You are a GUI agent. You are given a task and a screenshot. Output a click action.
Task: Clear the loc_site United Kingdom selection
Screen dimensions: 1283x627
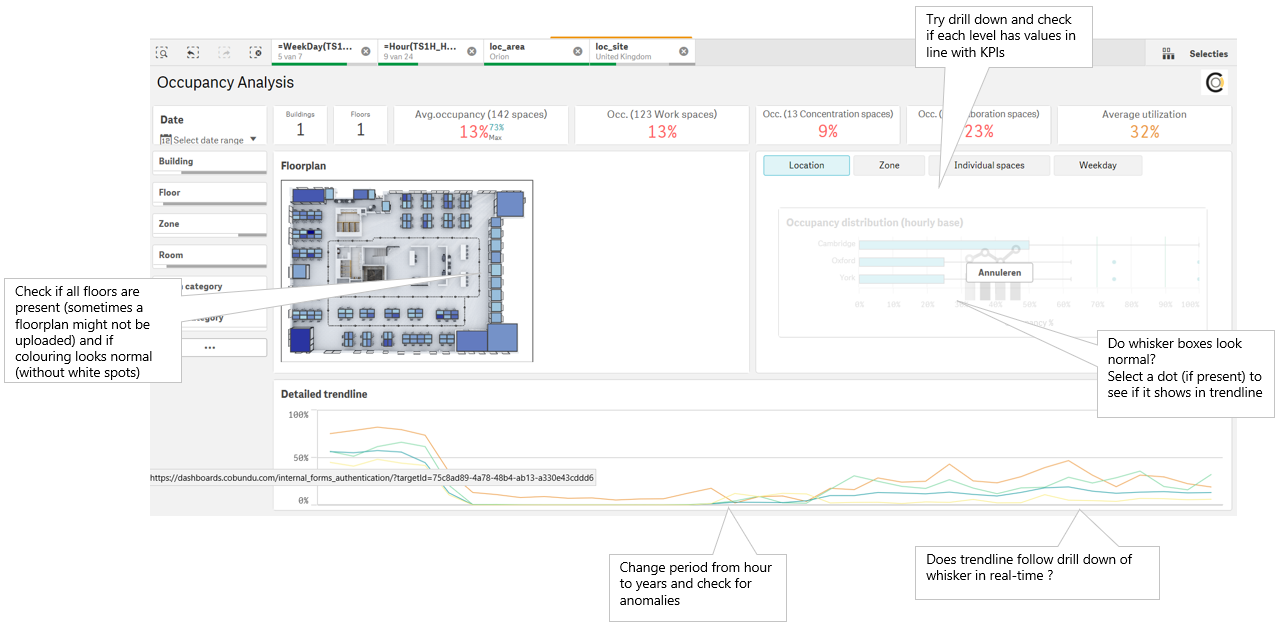click(x=683, y=51)
